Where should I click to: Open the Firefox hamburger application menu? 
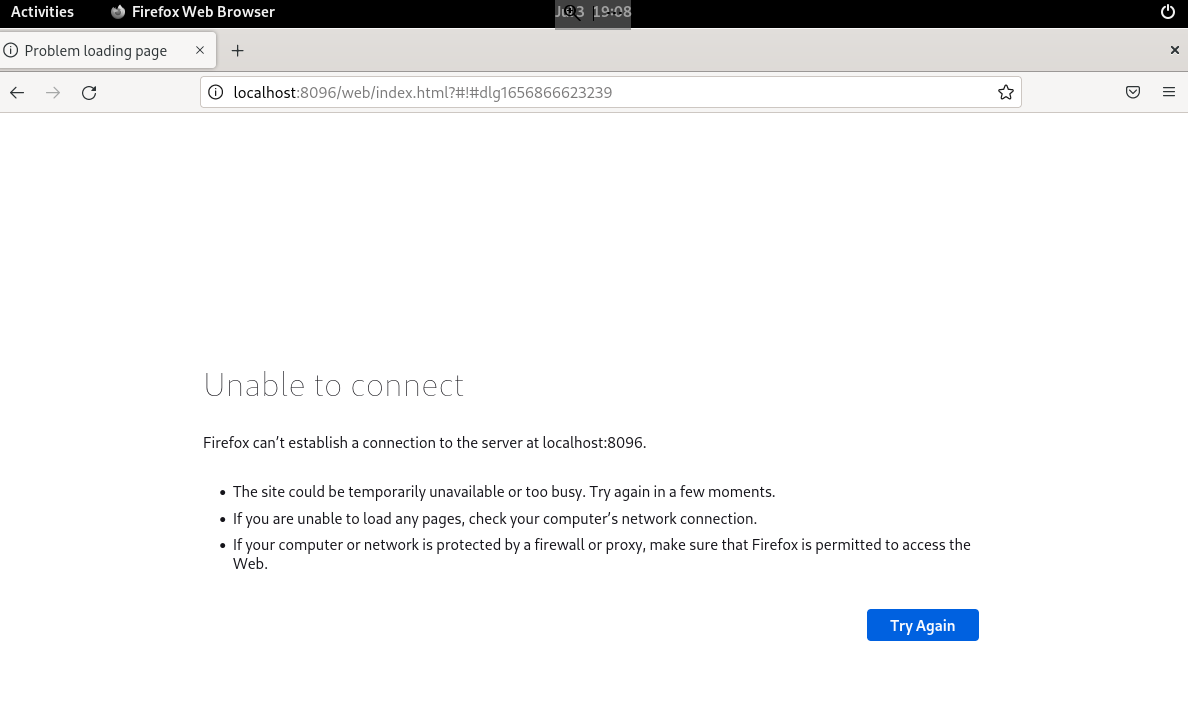tap(1169, 93)
